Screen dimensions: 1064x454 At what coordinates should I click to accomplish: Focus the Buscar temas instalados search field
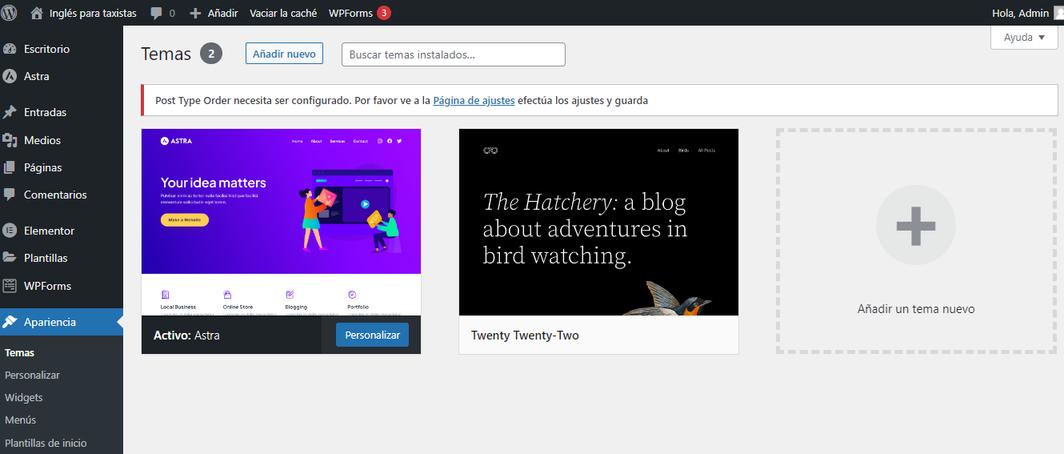click(x=453, y=54)
